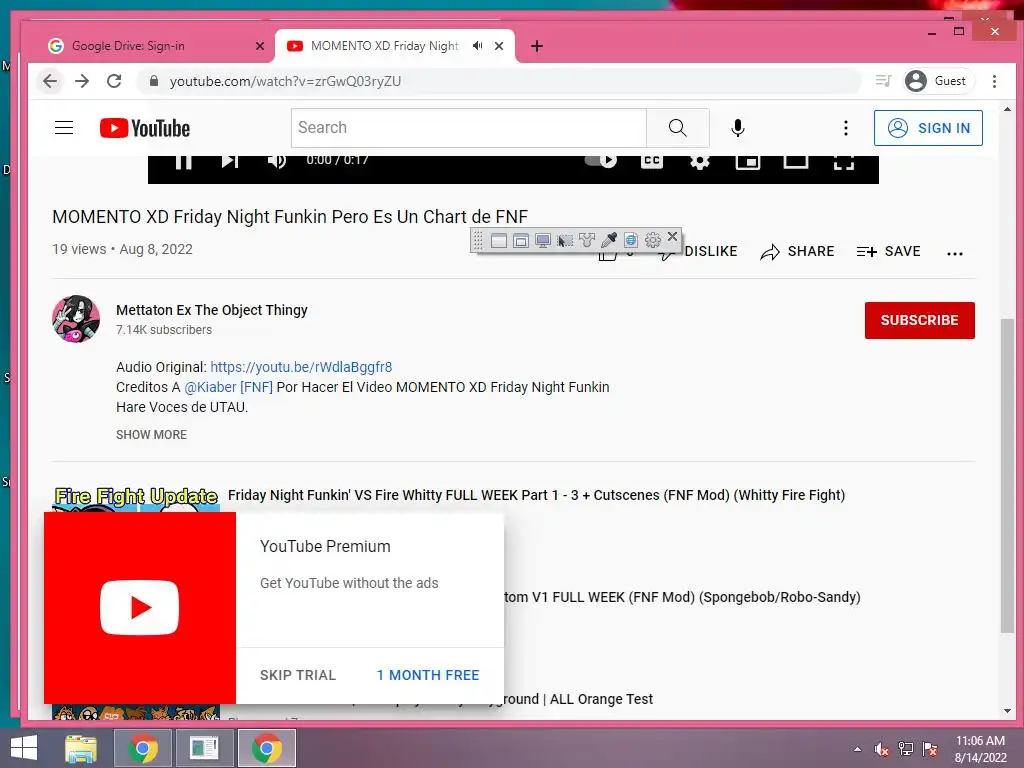The image size is (1024, 768).
Task: Open Chrome's three-dot customize menu
Action: pos(994,81)
